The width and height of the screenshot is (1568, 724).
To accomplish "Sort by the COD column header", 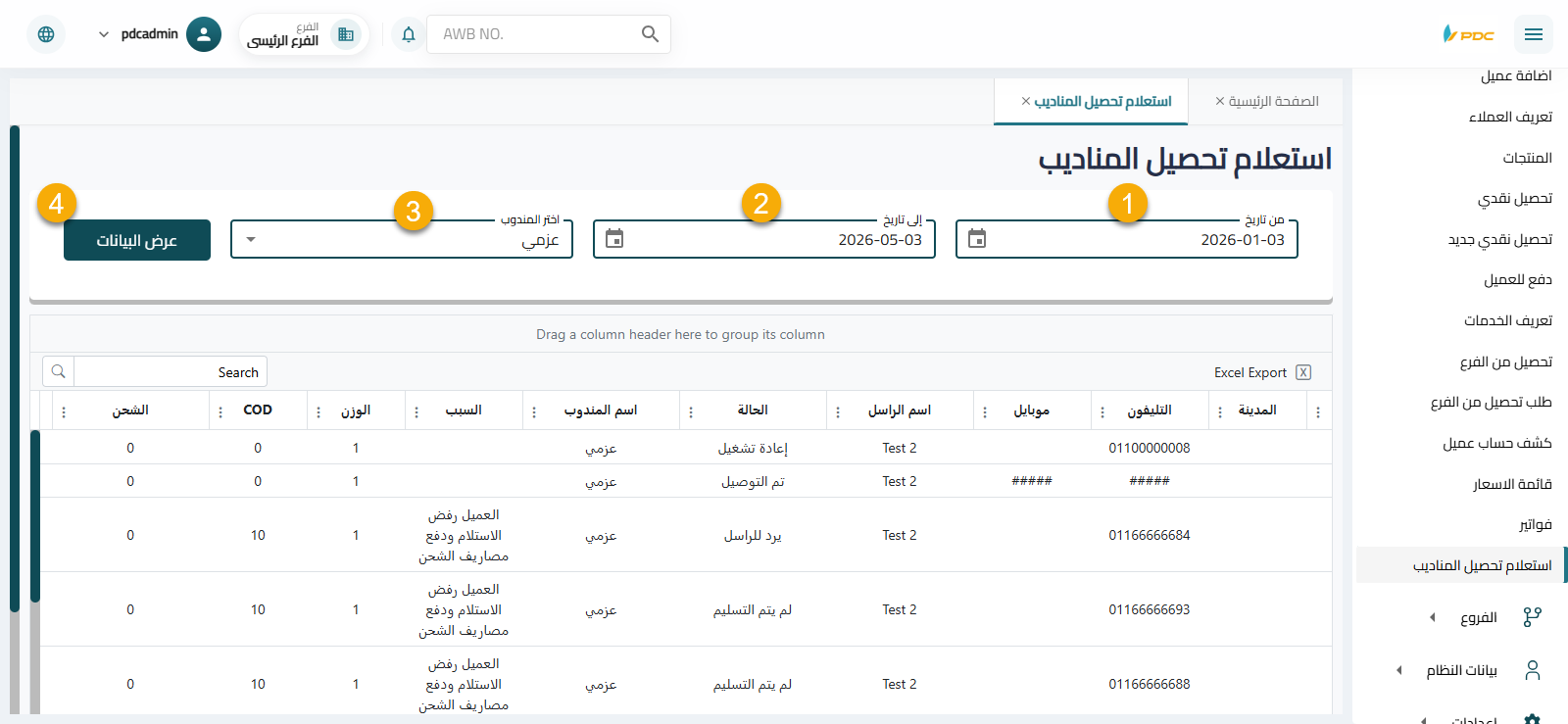I will tap(258, 410).
